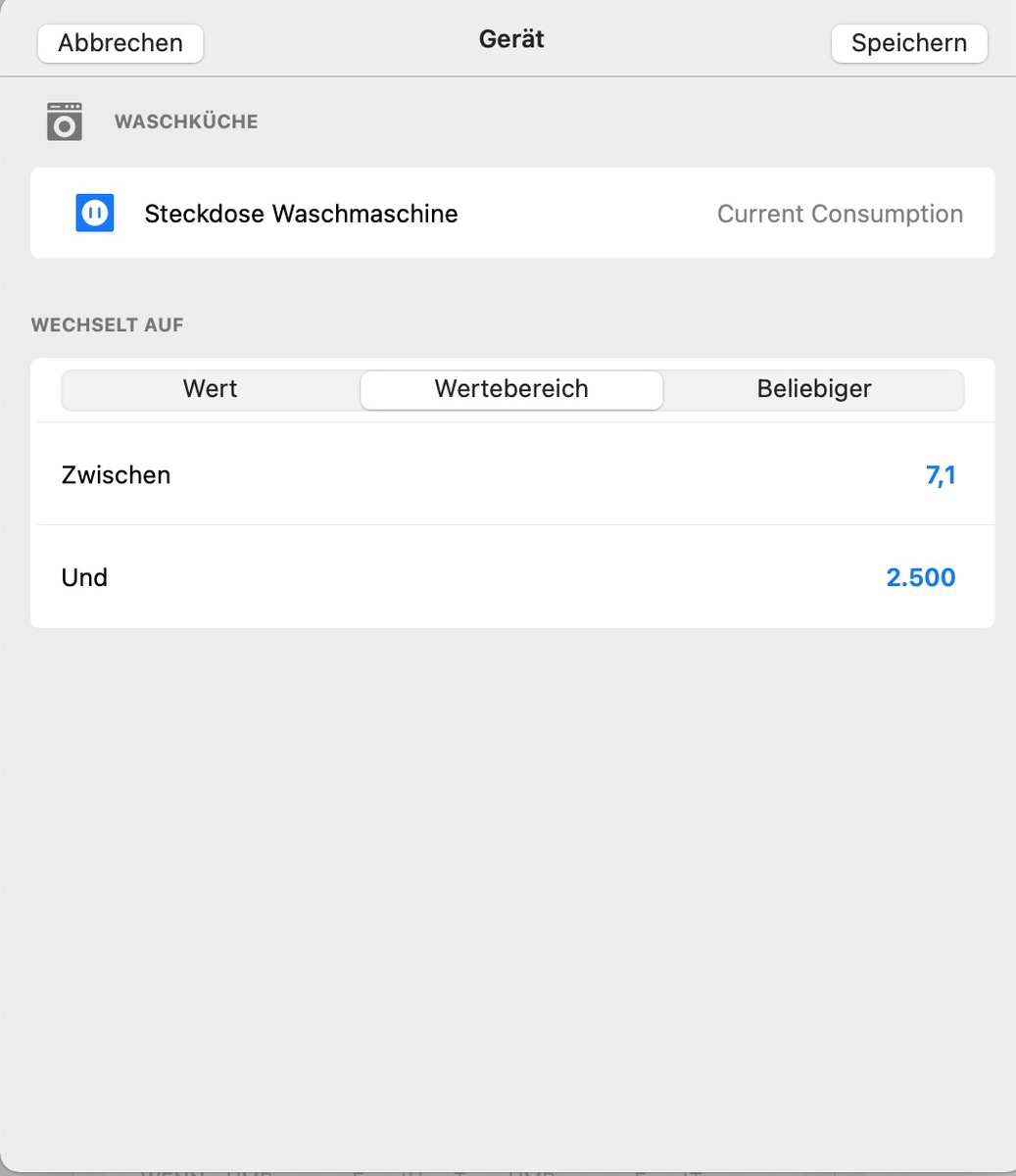Click blank space in the Und row
Screen dimensions: 1016x1176
[490, 577]
